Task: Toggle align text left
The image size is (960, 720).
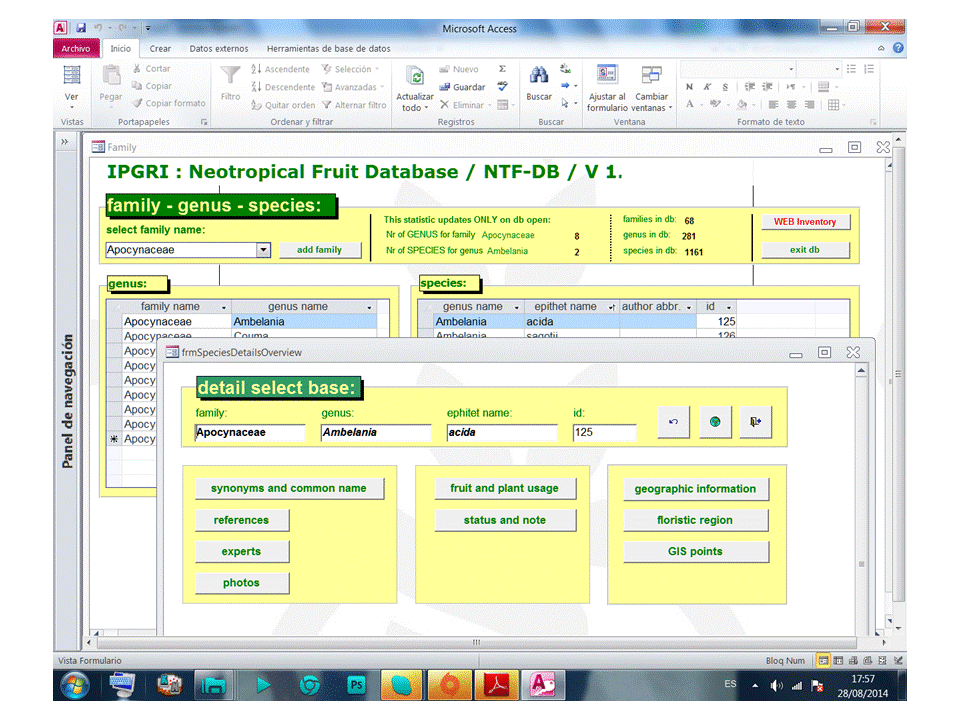Action: 774,105
